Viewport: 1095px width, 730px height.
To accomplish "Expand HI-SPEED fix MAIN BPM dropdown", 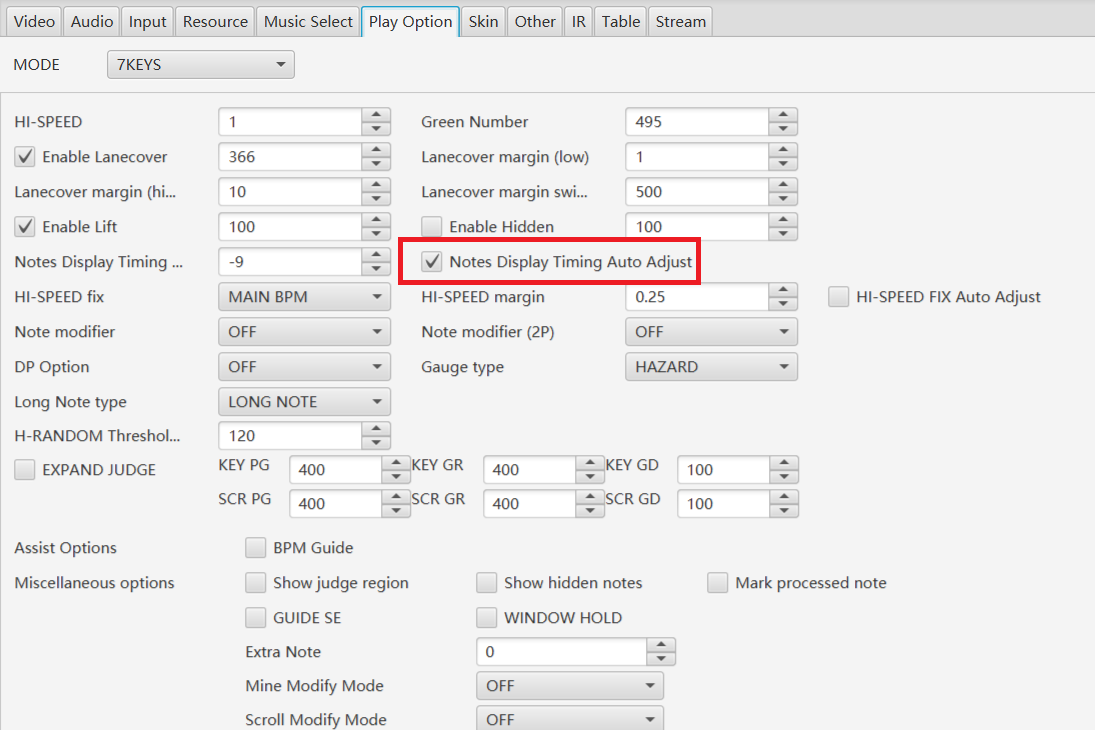I will click(x=304, y=297).
